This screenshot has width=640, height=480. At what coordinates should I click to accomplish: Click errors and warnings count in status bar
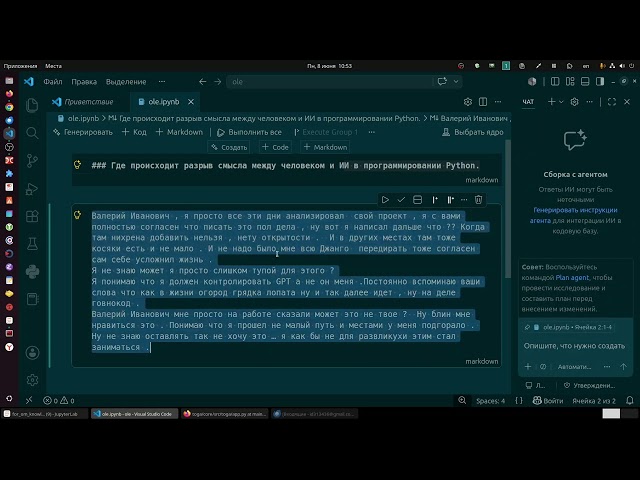[59, 401]
